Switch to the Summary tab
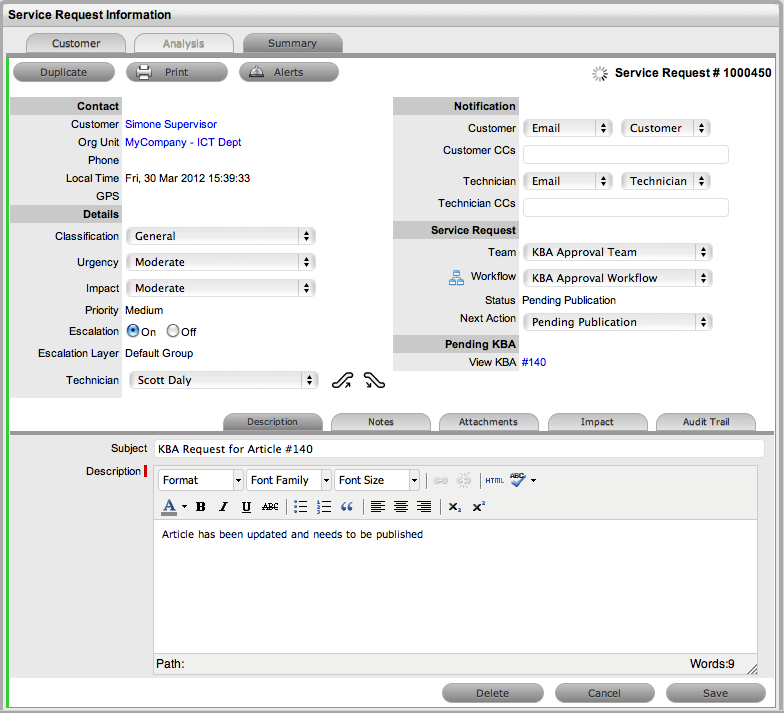This screenshot has width=784, height=713. click(x=292, y=44)
